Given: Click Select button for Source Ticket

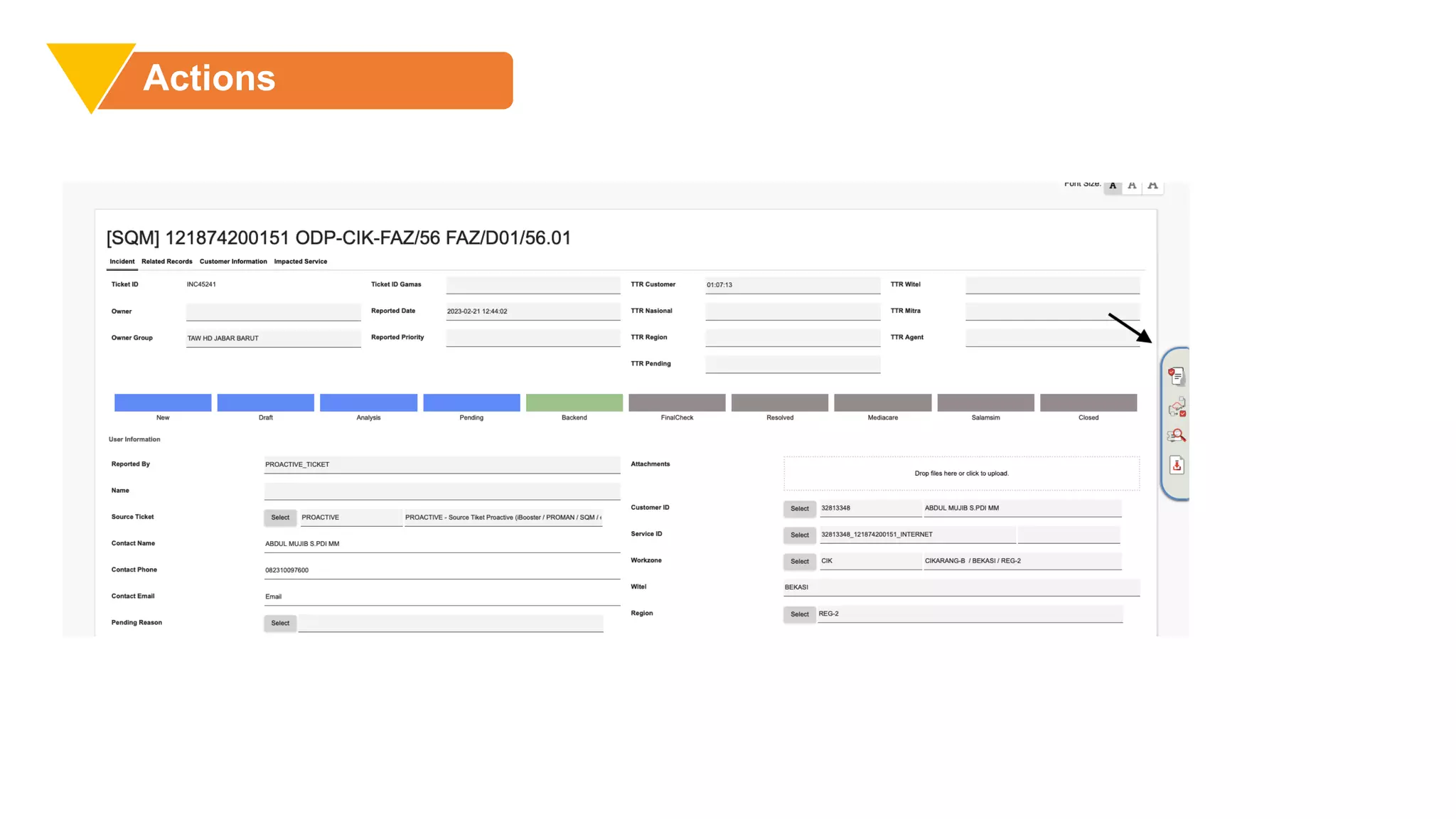Looking at the screenshot, I should point(280,518).
